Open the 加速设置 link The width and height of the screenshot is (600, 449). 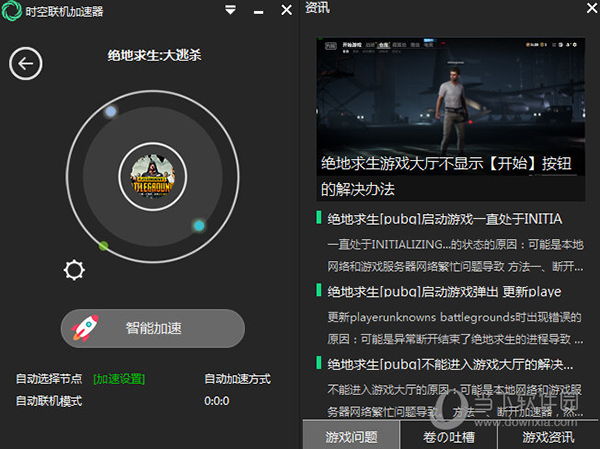pos(119,379)
